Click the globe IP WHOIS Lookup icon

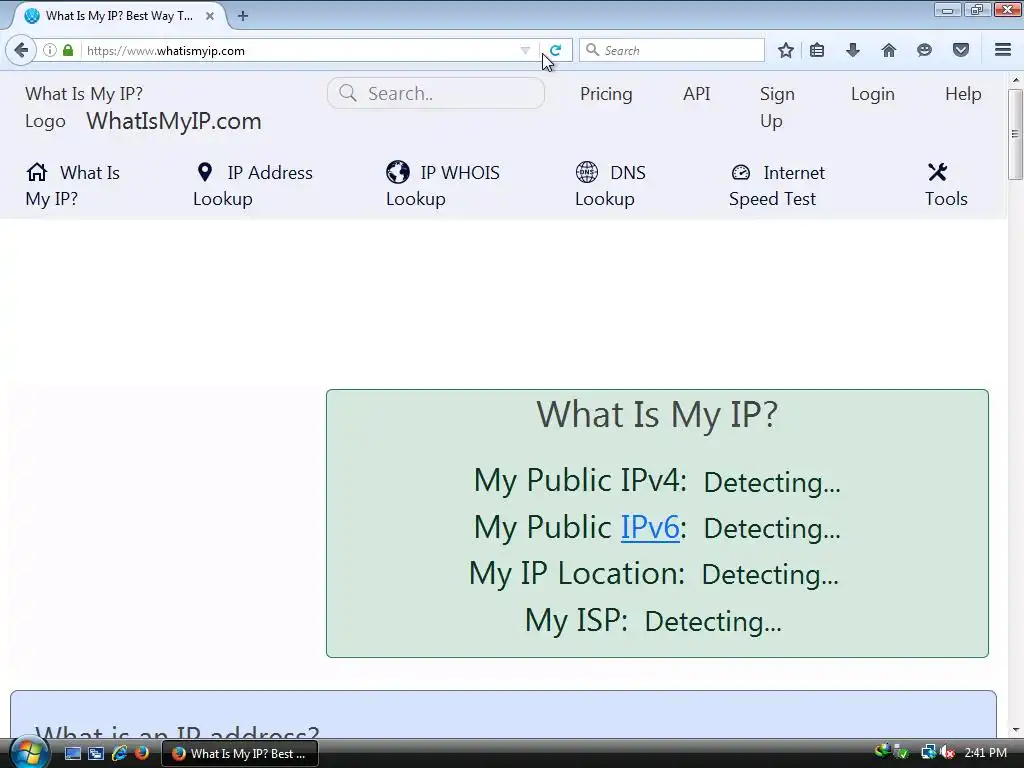397,172
